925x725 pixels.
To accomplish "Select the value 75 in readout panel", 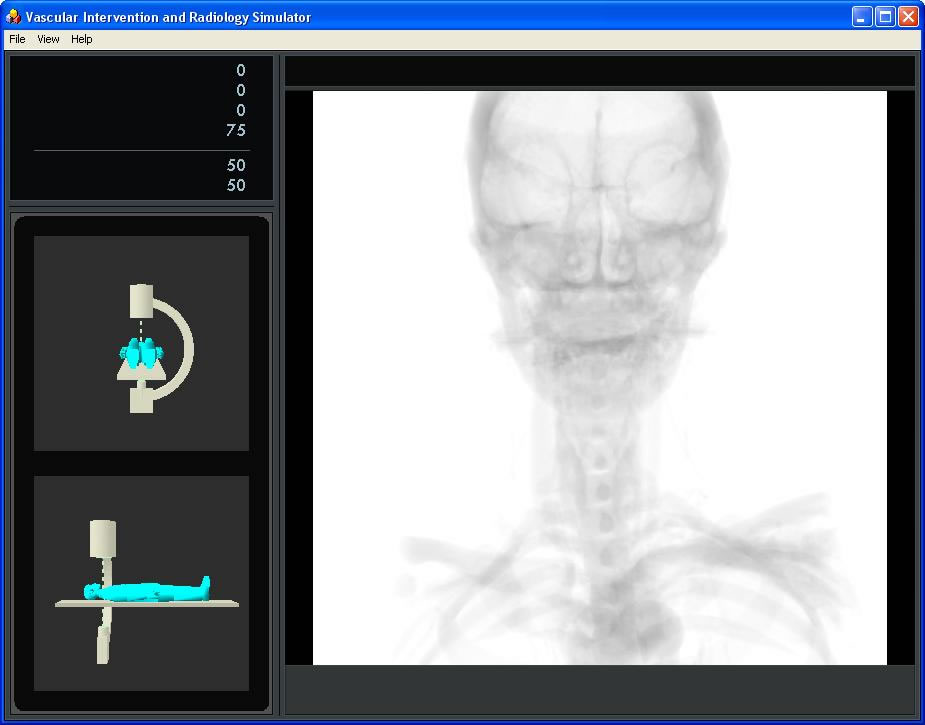I will pyautogui.click(x=235, y=130).
